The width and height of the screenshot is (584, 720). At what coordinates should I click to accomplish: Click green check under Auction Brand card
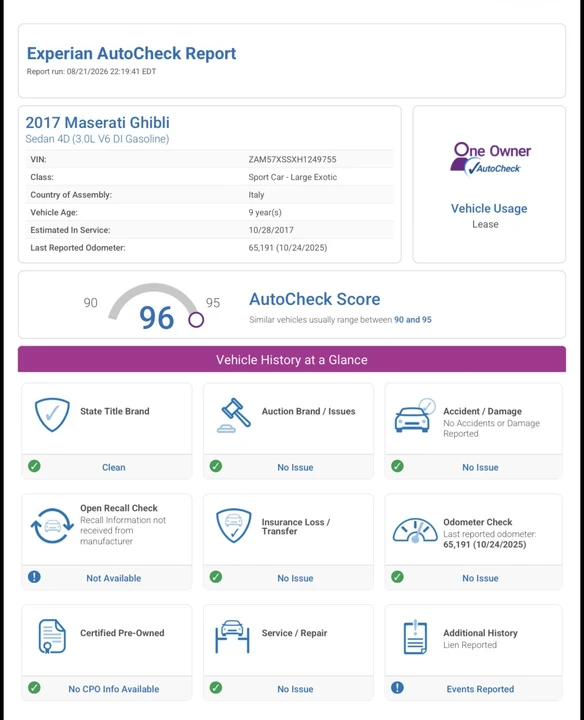(216, 466)
